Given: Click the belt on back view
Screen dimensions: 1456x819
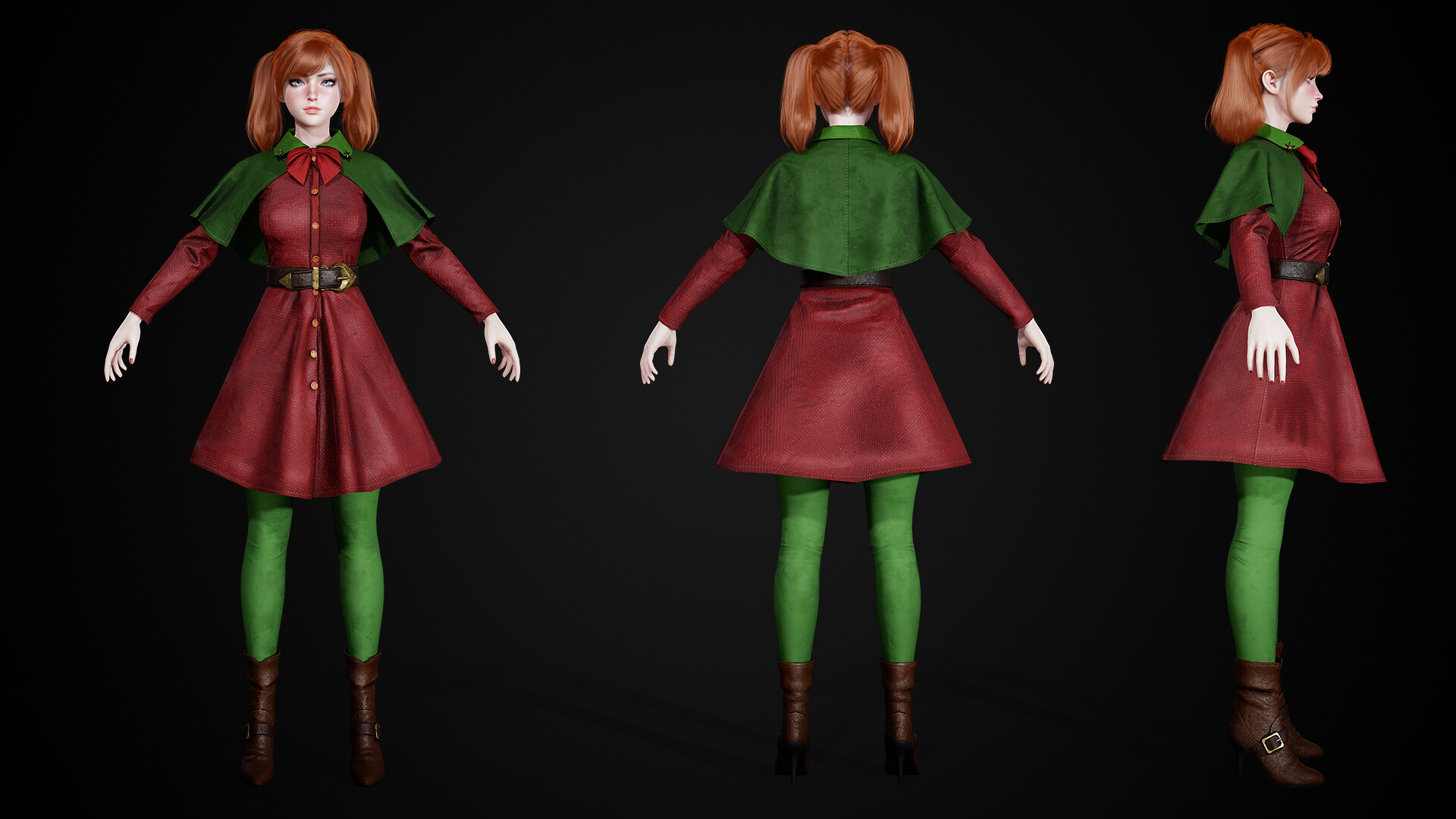Looking at the screenshot, I should pyautogui.click(x=847, y=280).
